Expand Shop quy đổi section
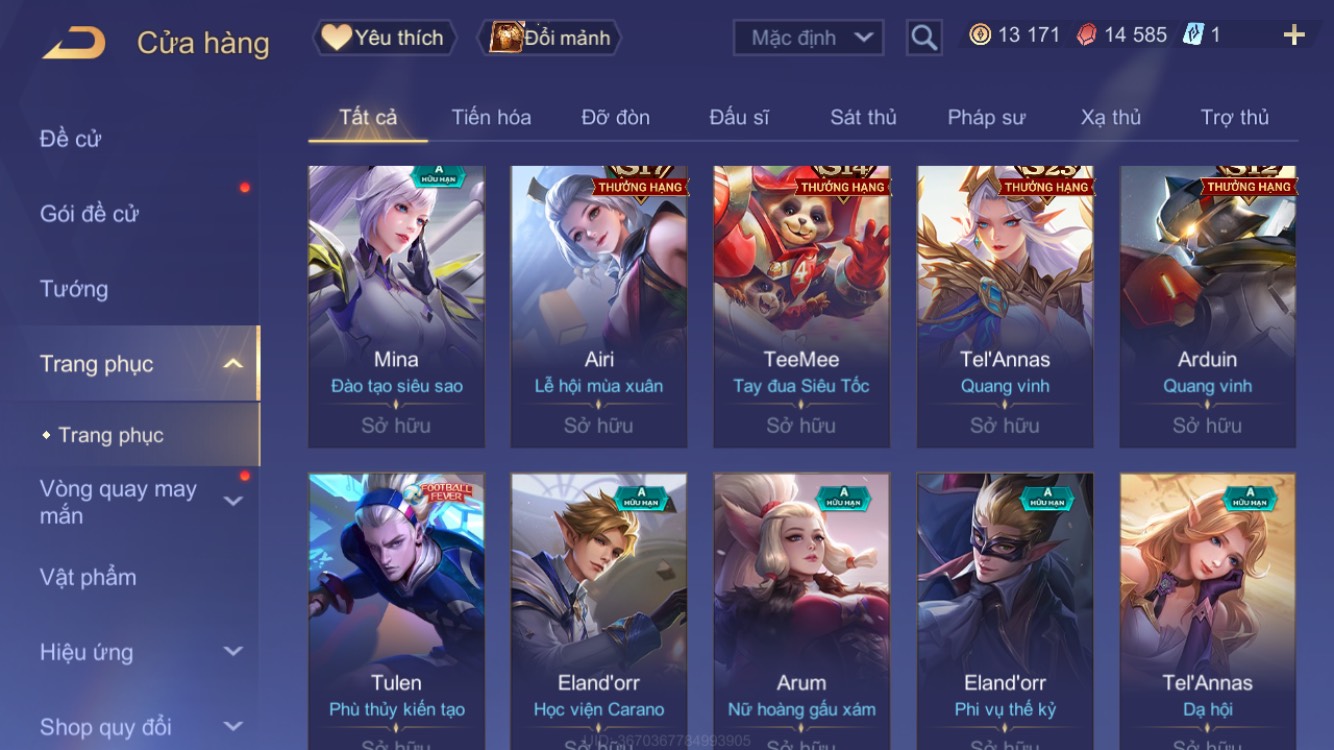 [233, 727]
